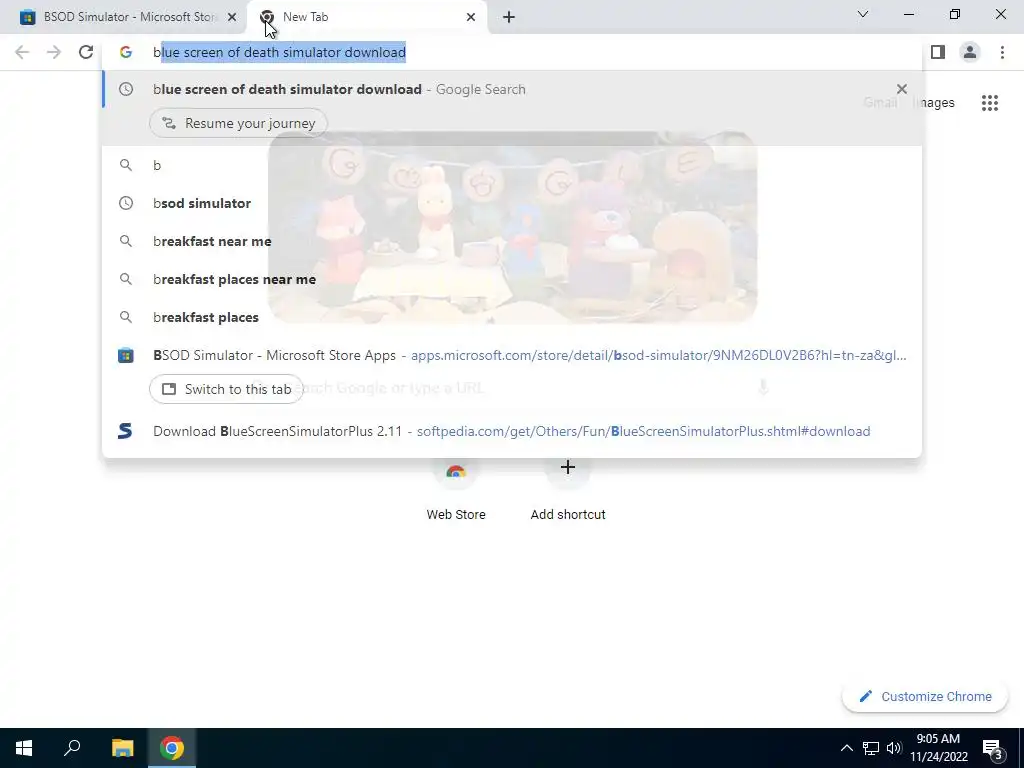Click the clock icon beside bsod simulator
Screen dimensions: 1024x768
[126, 203]
